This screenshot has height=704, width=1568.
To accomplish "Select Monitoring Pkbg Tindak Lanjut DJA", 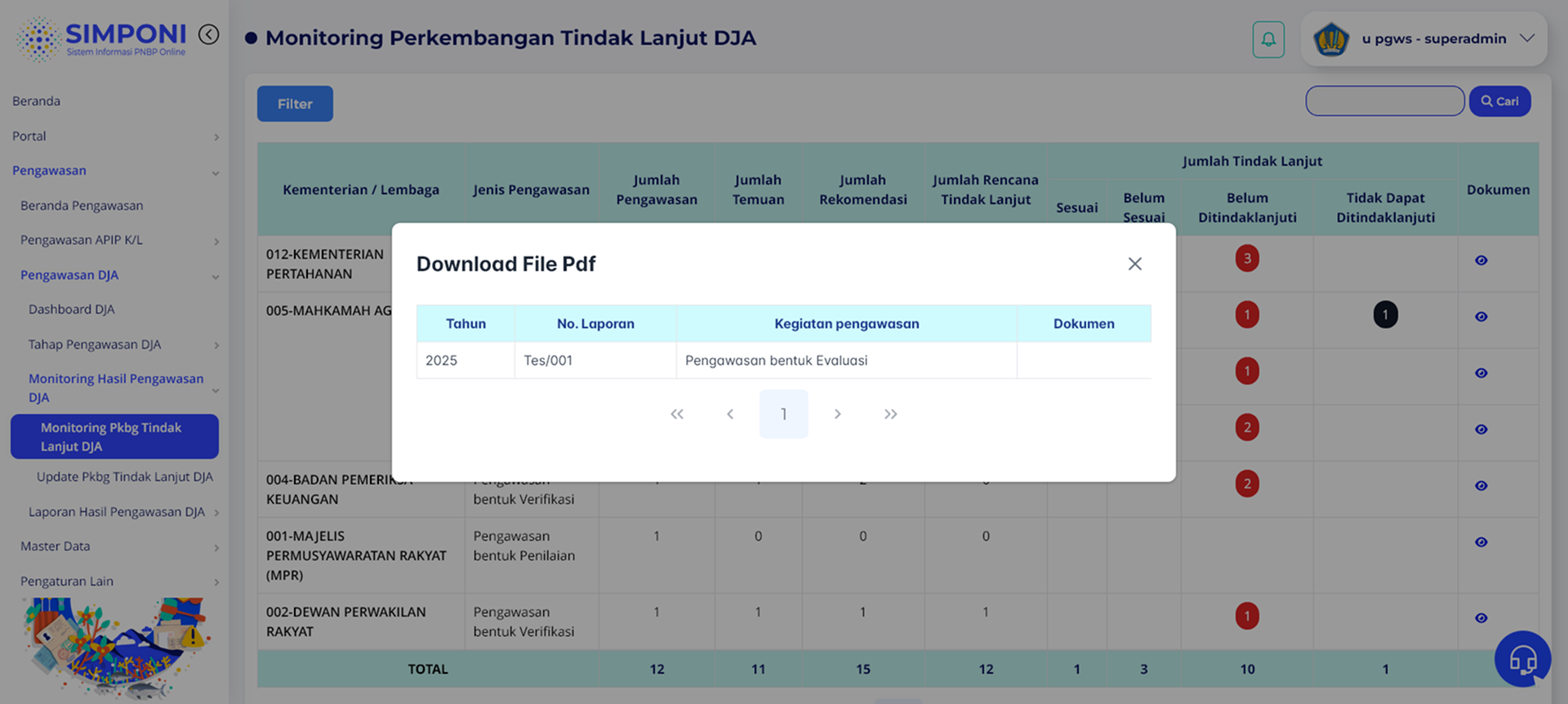I will coord(114,437).
